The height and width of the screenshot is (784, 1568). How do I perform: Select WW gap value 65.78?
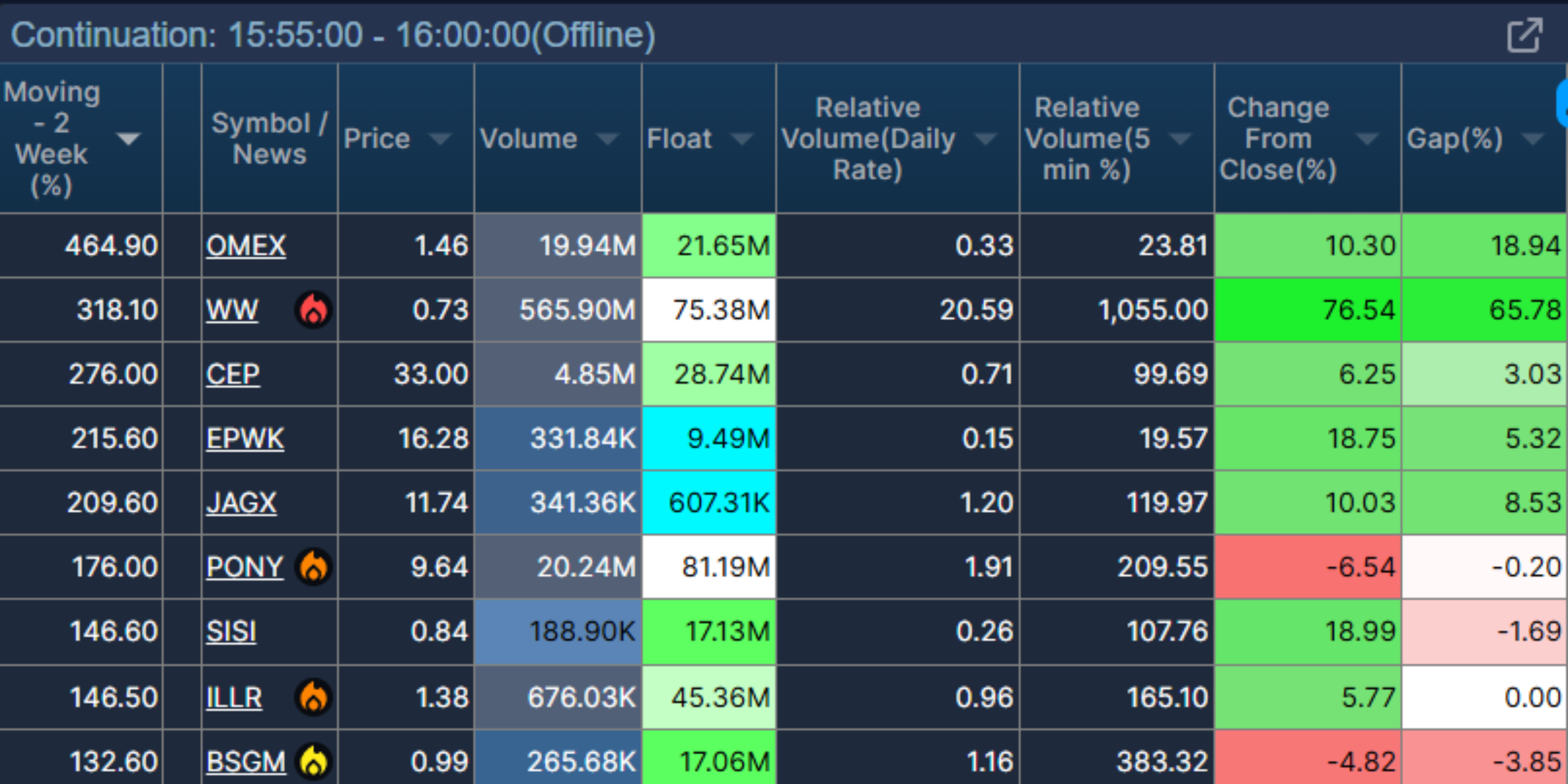1484,310
